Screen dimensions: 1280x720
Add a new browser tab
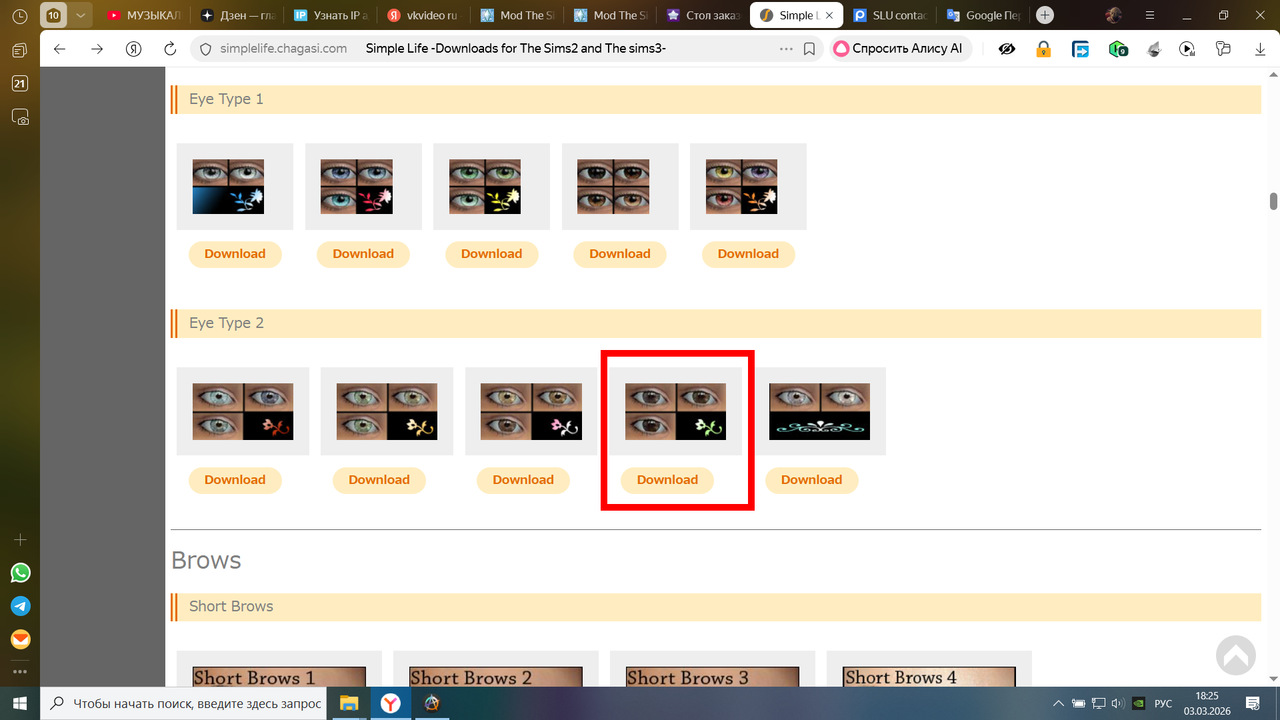(1045, 15)
